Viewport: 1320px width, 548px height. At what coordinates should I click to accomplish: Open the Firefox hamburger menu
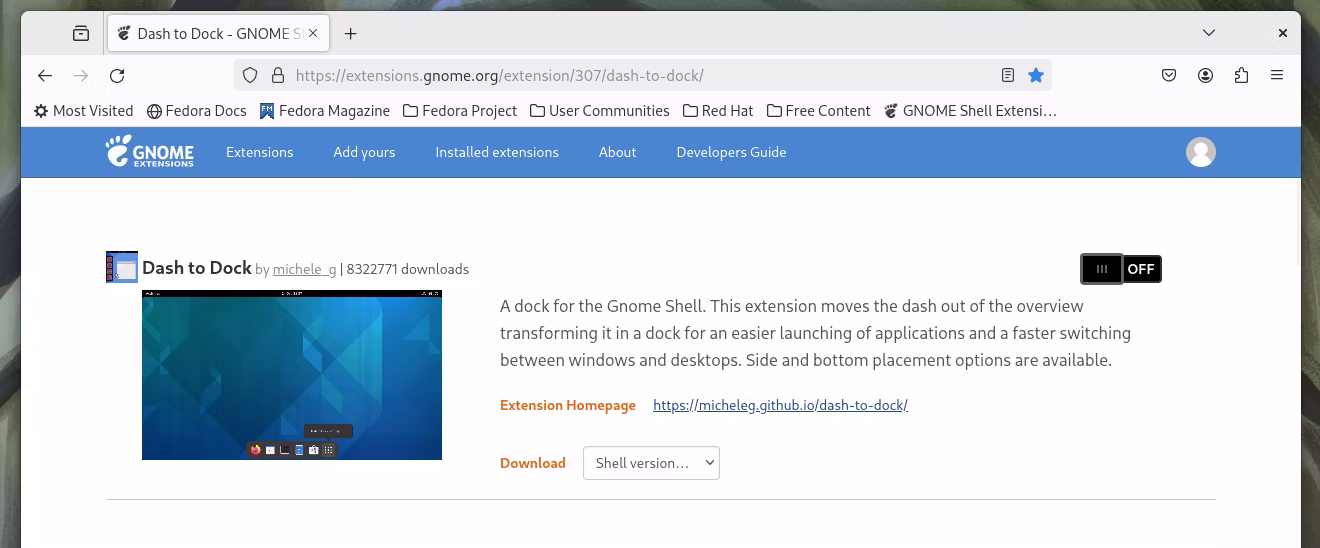point(1277,75)
